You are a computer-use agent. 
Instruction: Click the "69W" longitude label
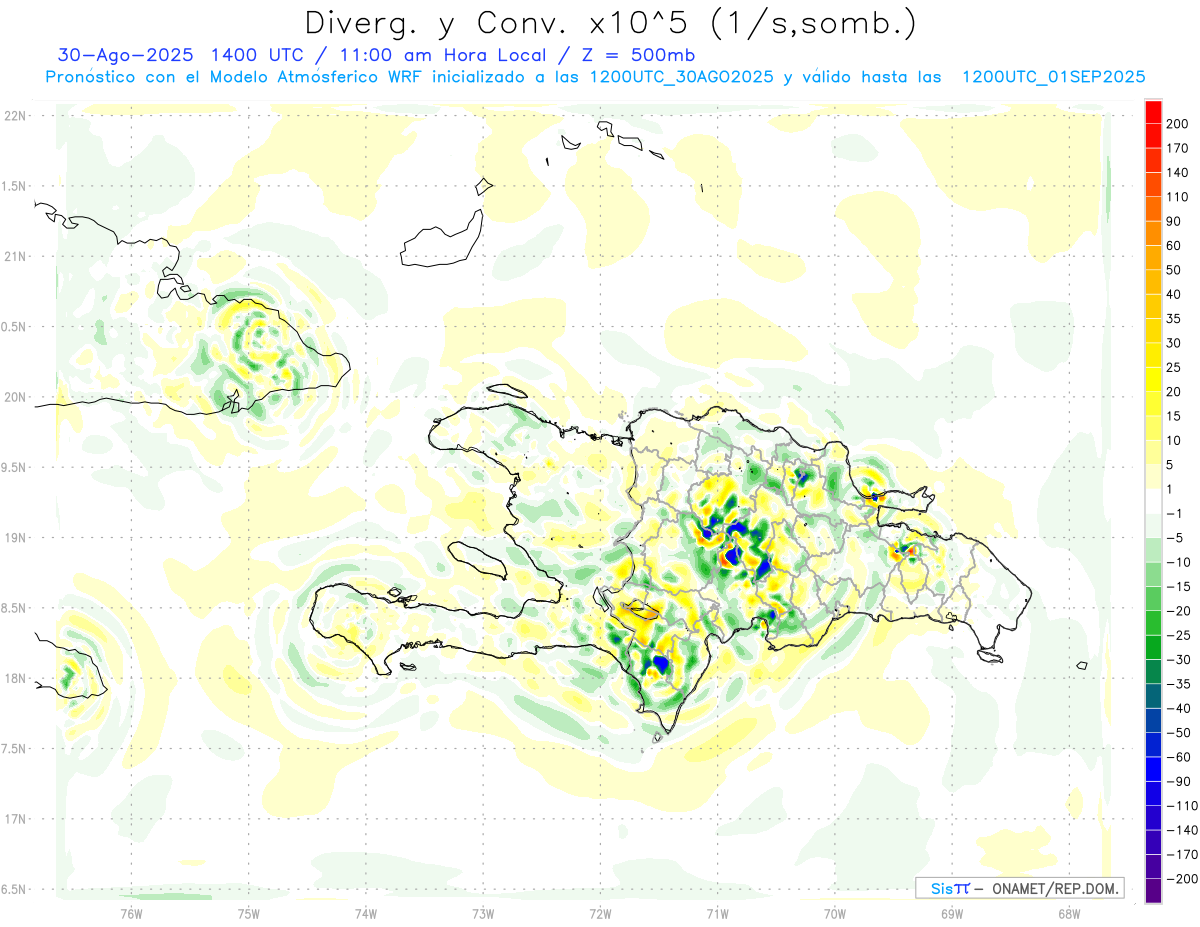coord(952,913)
